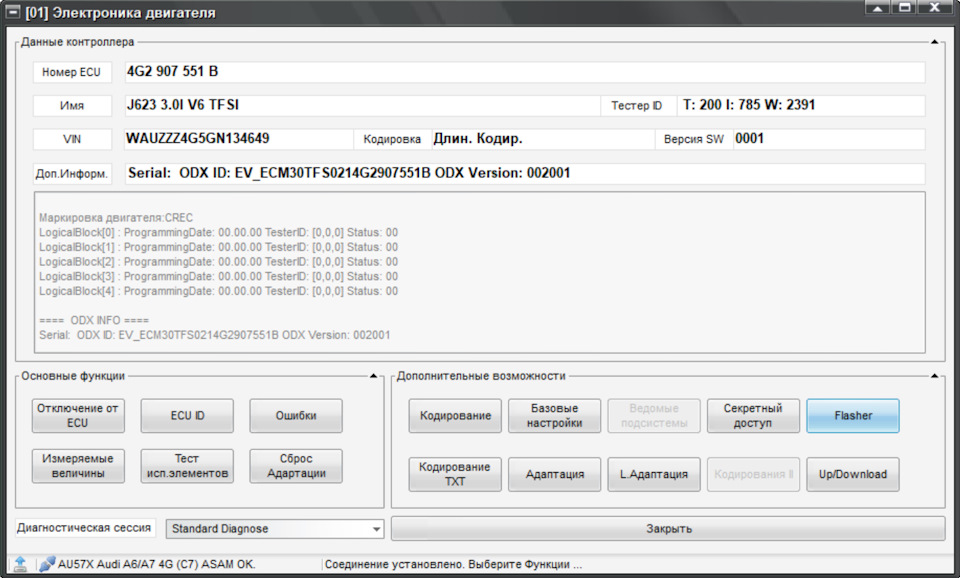Start Базовые настройки basic settings

coord(553,415)
